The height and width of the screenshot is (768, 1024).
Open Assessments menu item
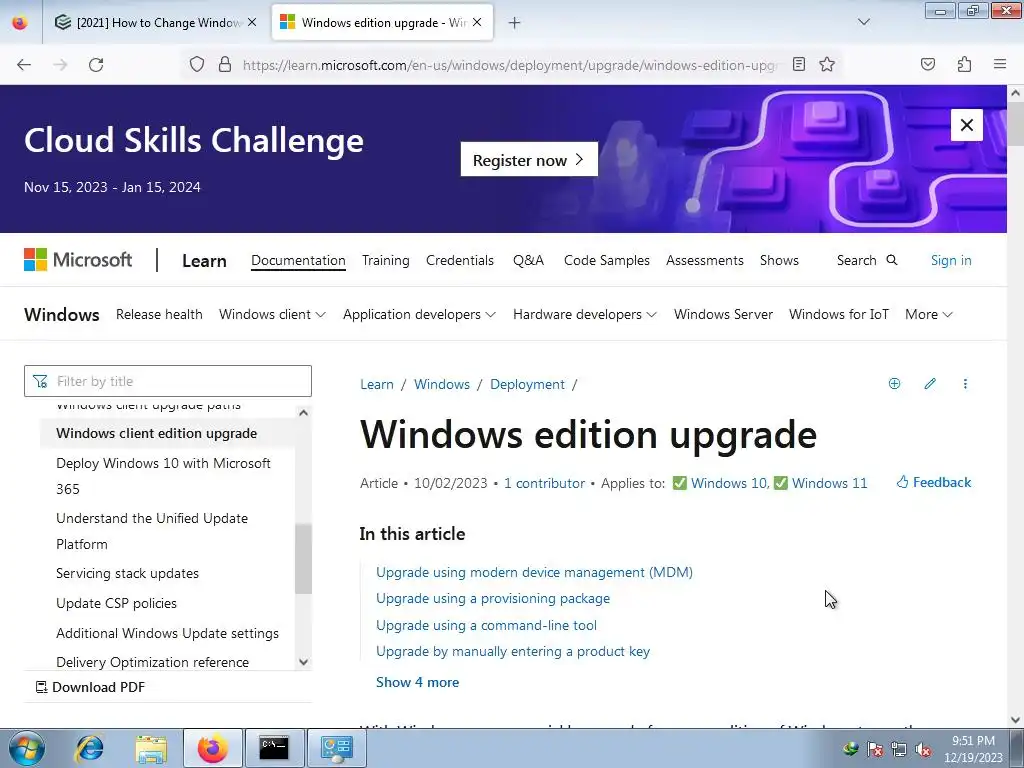(x=705, y=261)
